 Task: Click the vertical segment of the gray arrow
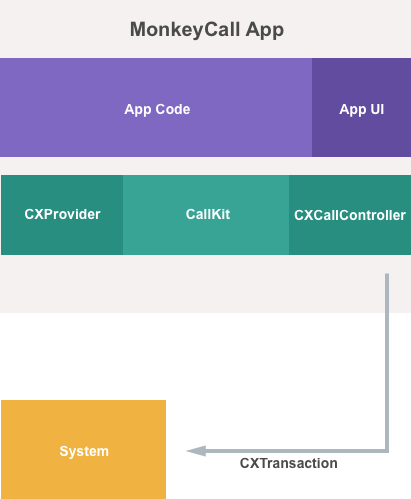387,362
